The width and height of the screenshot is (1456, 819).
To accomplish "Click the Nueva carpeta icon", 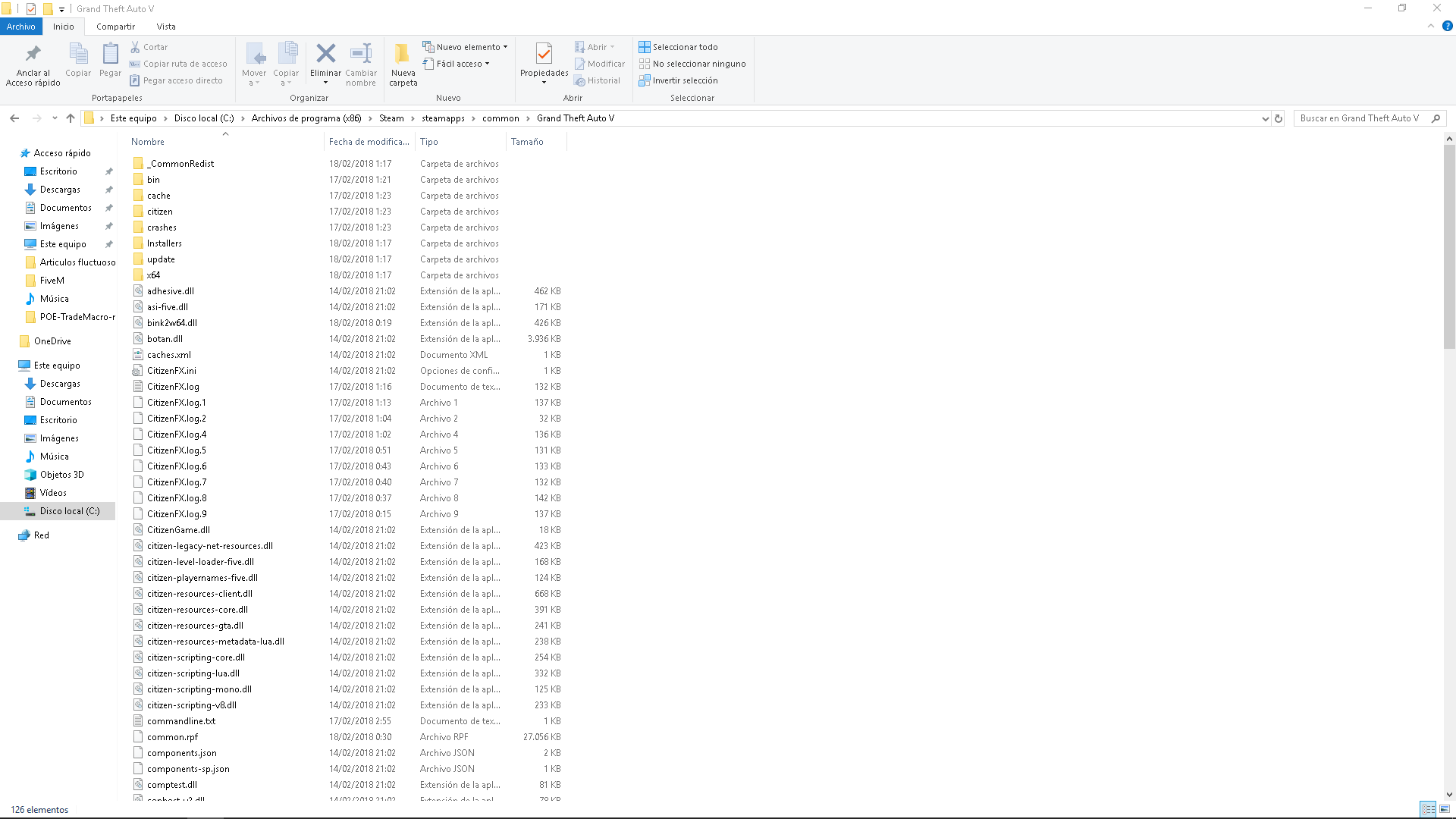I will (403, 54).
